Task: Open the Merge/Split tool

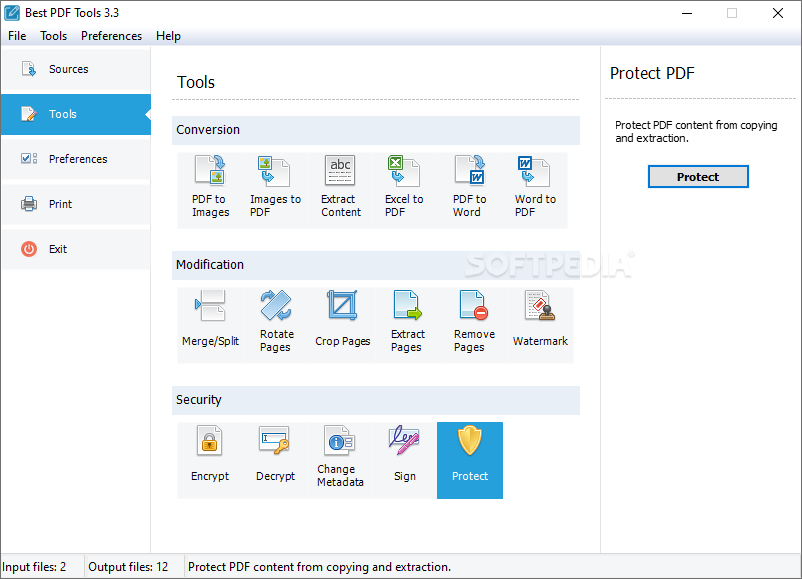Action: click(210, 325)
